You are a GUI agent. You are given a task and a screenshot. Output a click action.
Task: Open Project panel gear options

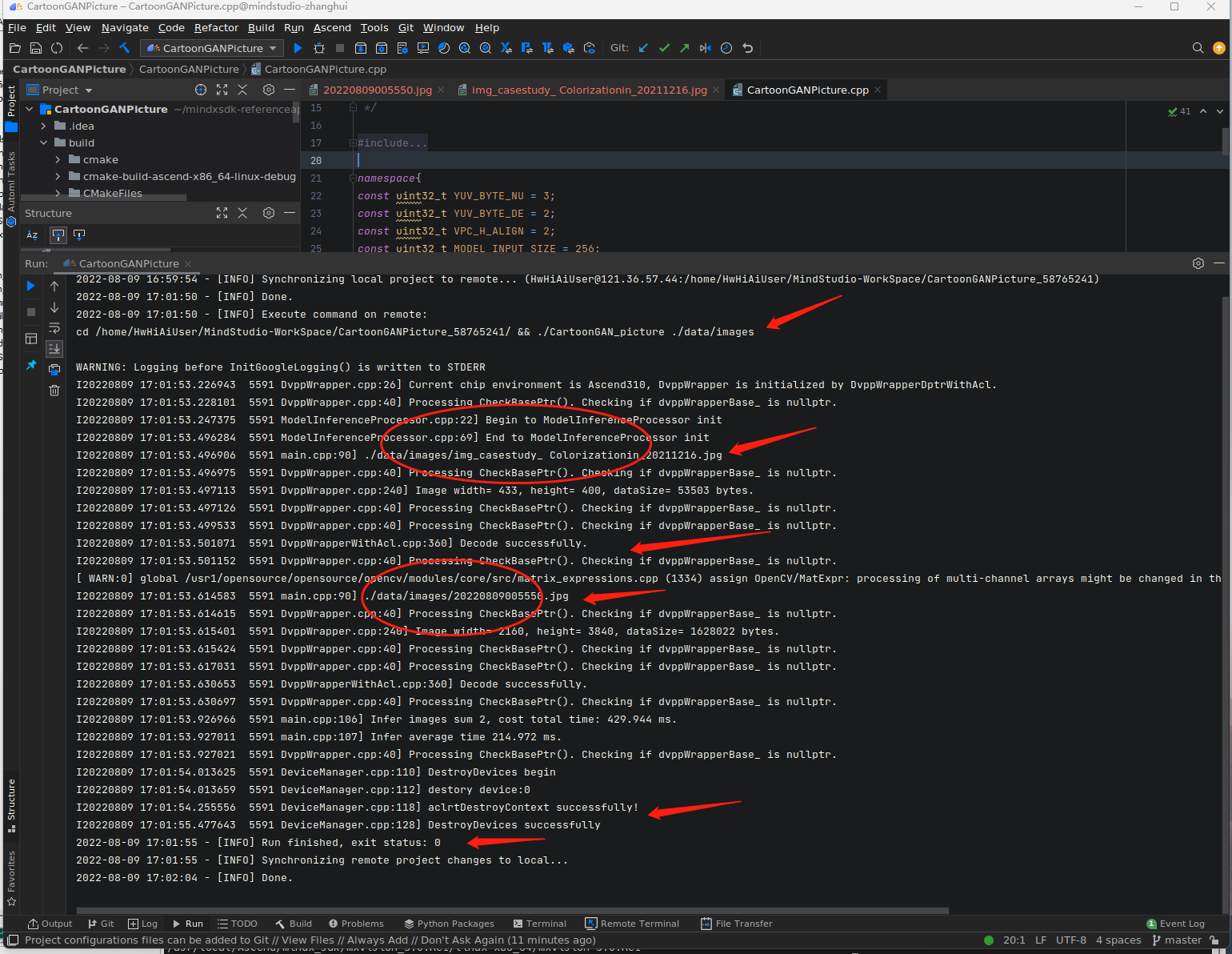pos(269,90)
